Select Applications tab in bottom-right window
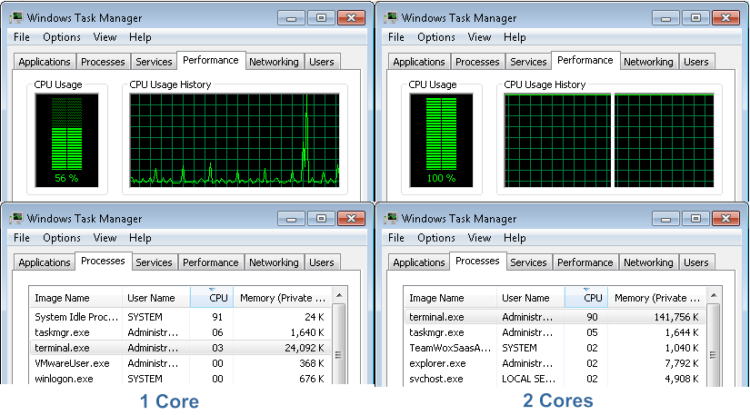 click(x=419, y=262)
